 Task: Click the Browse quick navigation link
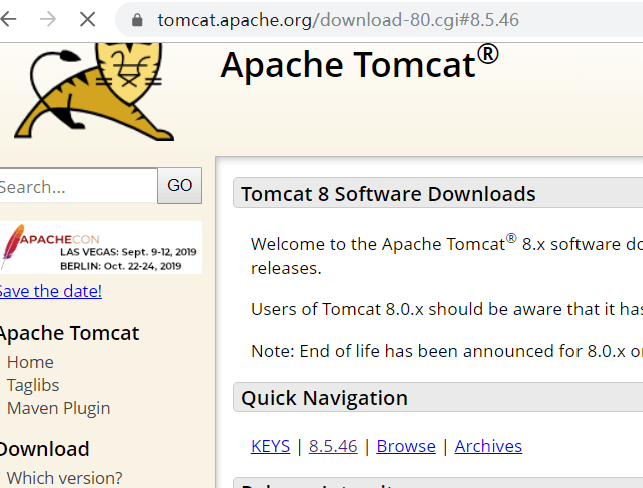coord(406,446)
